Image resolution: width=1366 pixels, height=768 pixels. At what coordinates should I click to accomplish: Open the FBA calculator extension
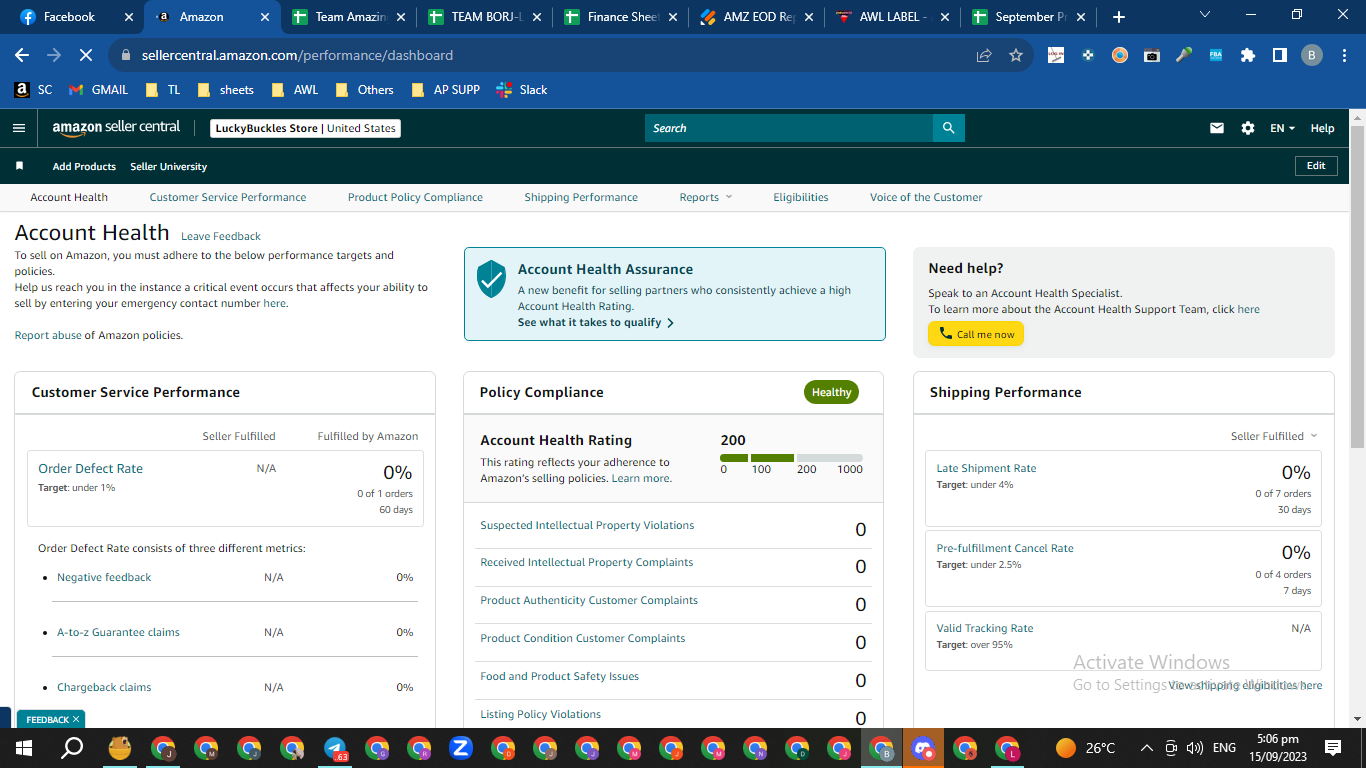coord(1216,55)
